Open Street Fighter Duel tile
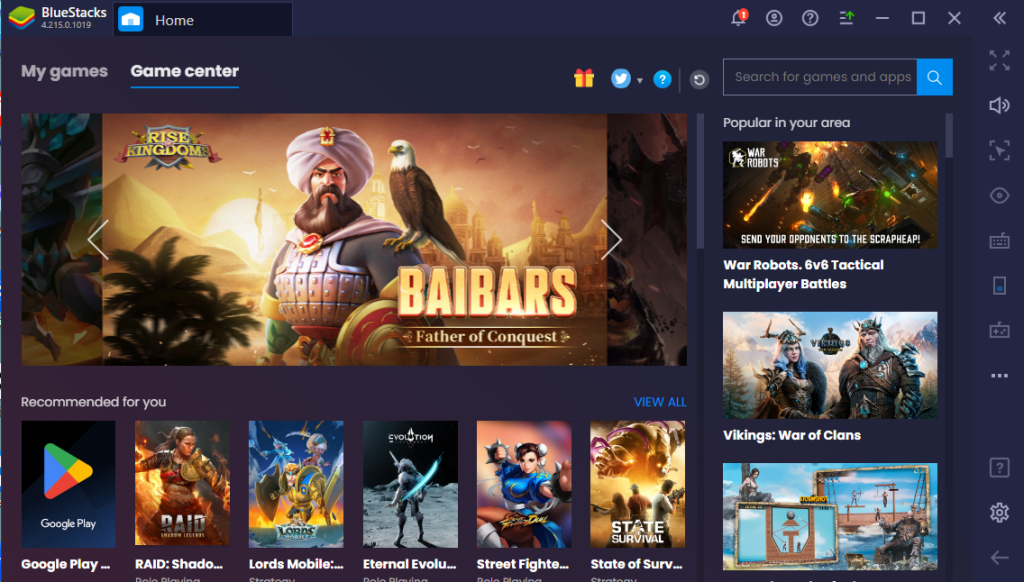 click(x=524, y=484)
